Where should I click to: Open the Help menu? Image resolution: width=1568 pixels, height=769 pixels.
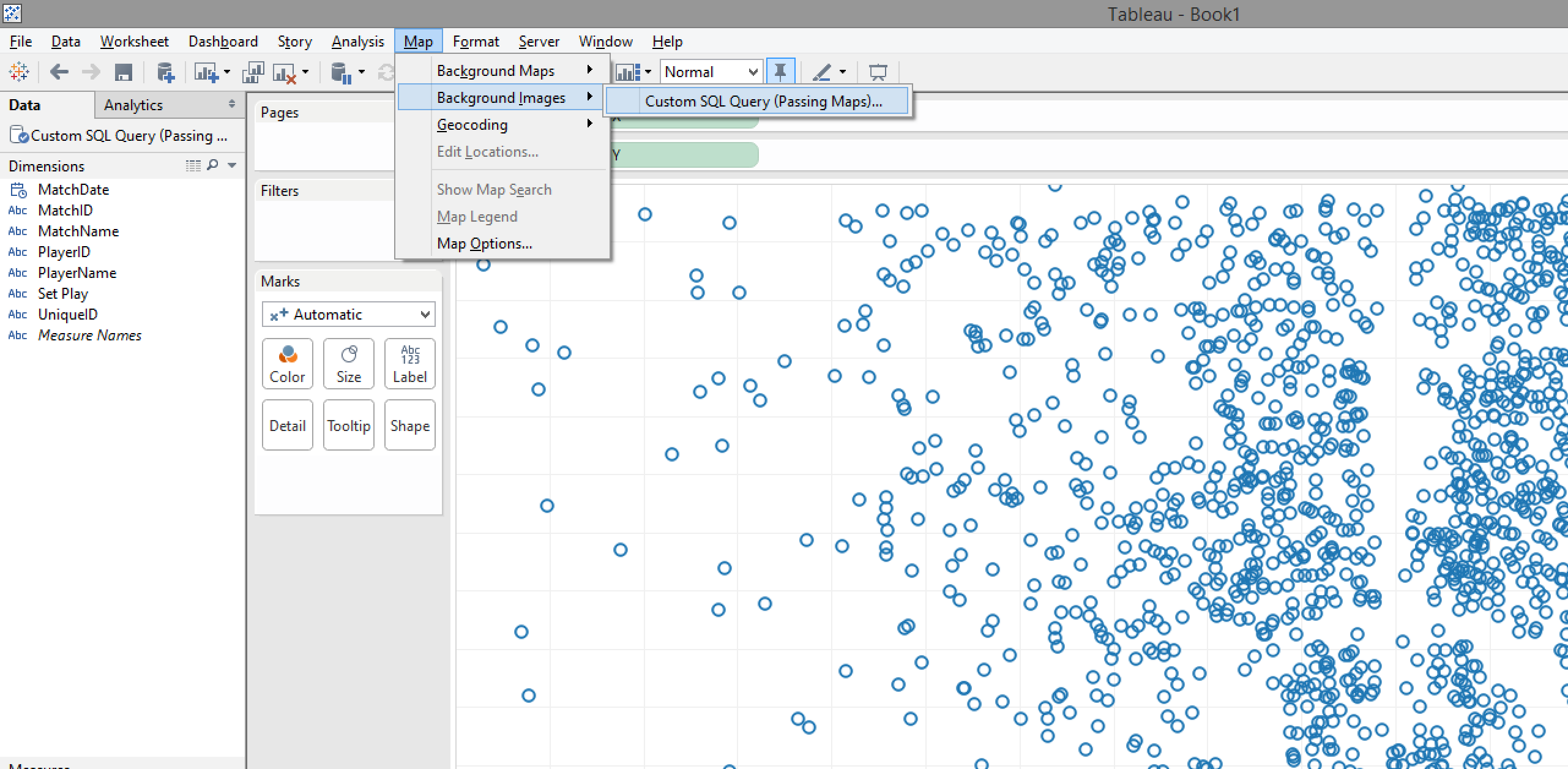(667, 42)
